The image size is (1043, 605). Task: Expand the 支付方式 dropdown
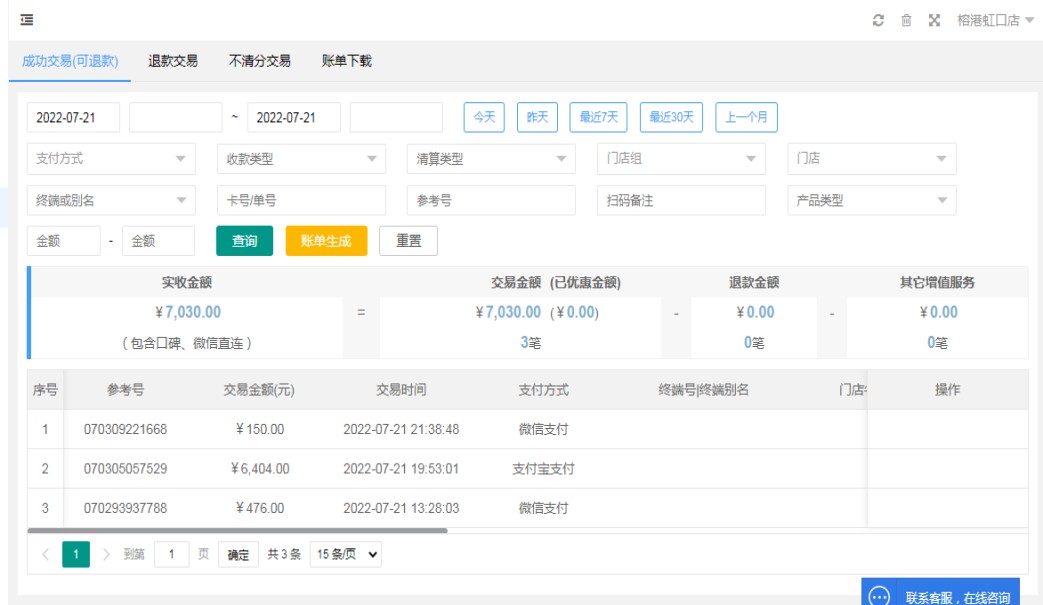pyautogui.click(x=111, y=159)
